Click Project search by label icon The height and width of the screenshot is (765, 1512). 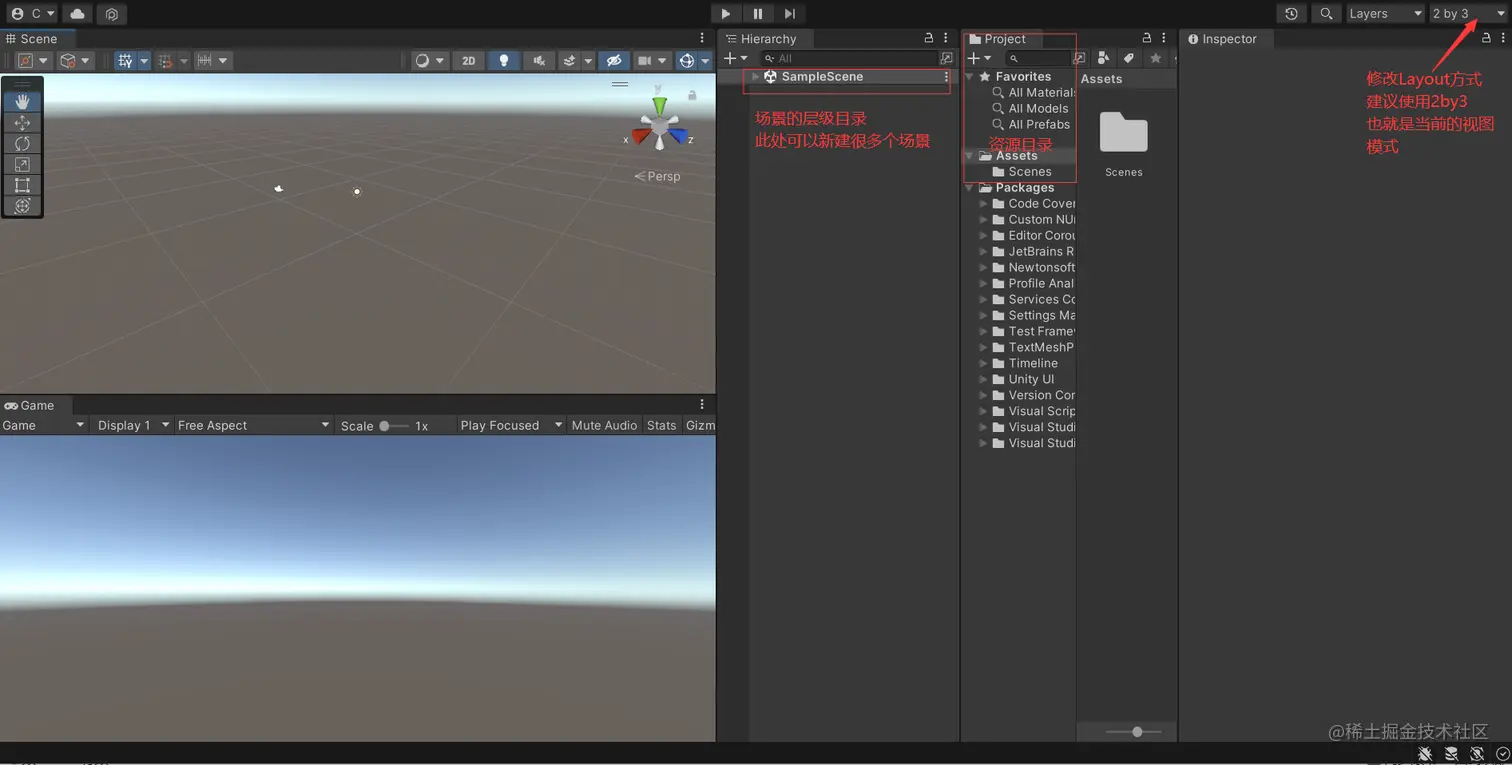click(1129, 58)
